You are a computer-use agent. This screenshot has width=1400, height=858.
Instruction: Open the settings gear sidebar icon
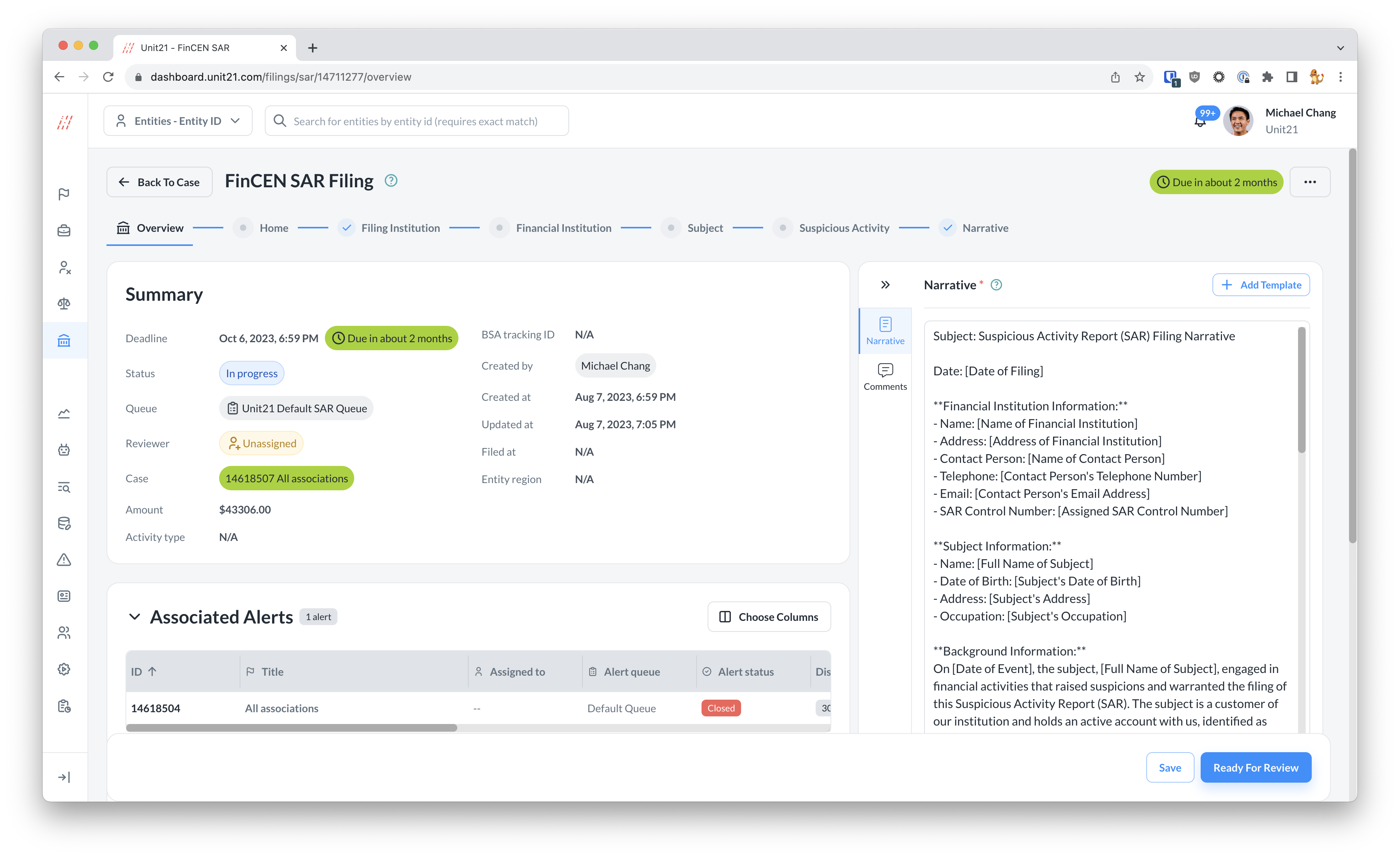pyautogui.click(x=64, y=669)
